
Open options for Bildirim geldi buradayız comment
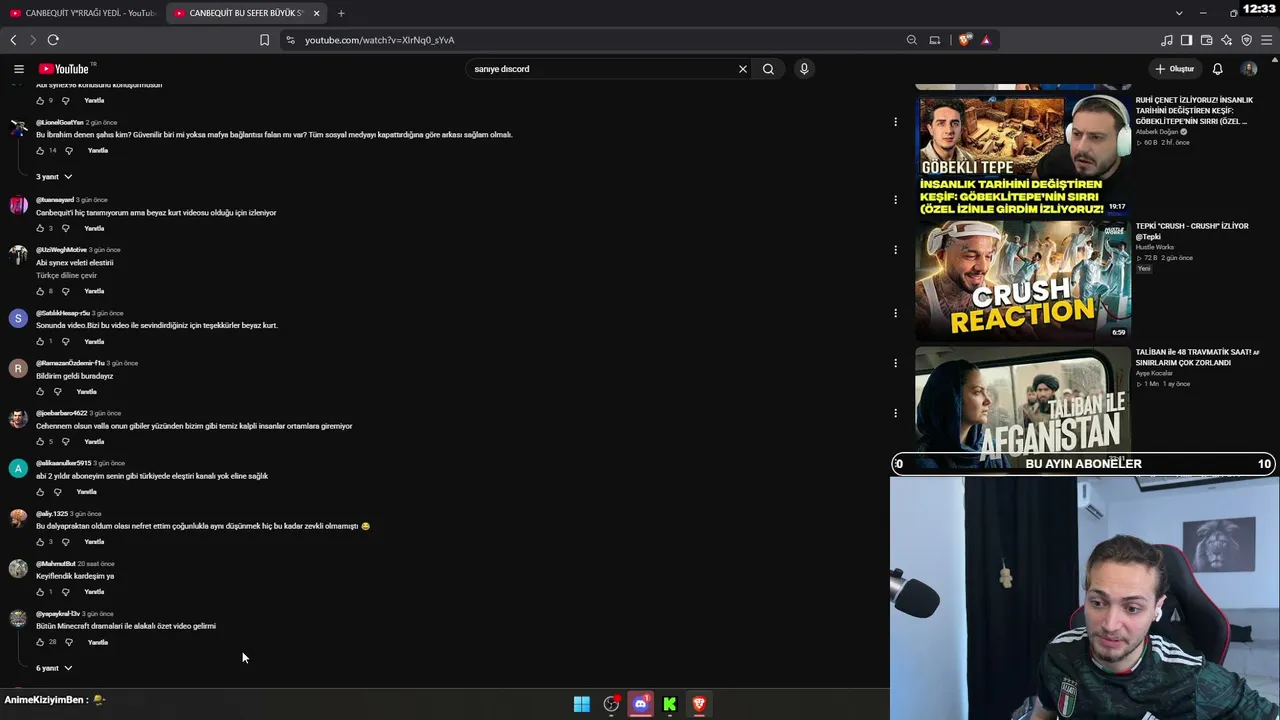[x=895, y=363]
